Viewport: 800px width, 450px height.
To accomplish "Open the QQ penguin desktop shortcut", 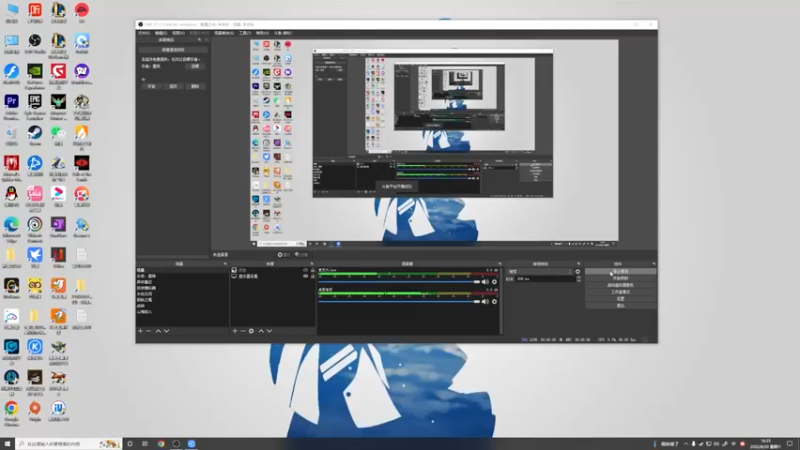I will [11, 197].
